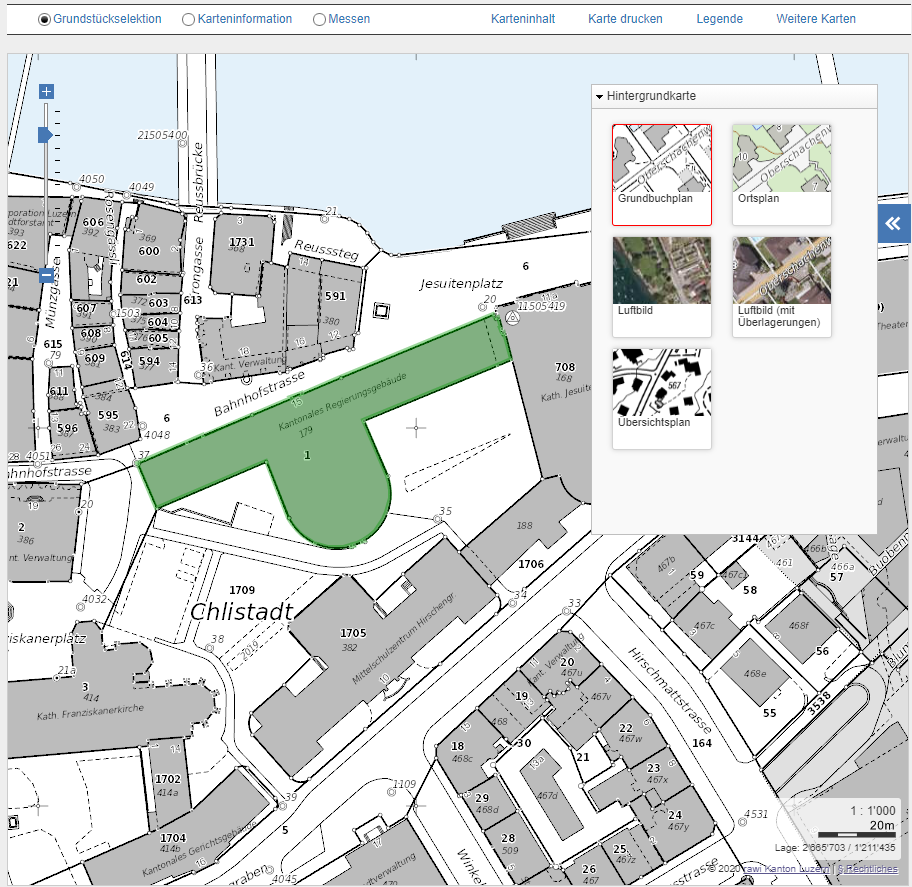Select the Grundstückselektion radio button
Image resolution: width=912 pixels, height=887 pixels.
point(45,19)
